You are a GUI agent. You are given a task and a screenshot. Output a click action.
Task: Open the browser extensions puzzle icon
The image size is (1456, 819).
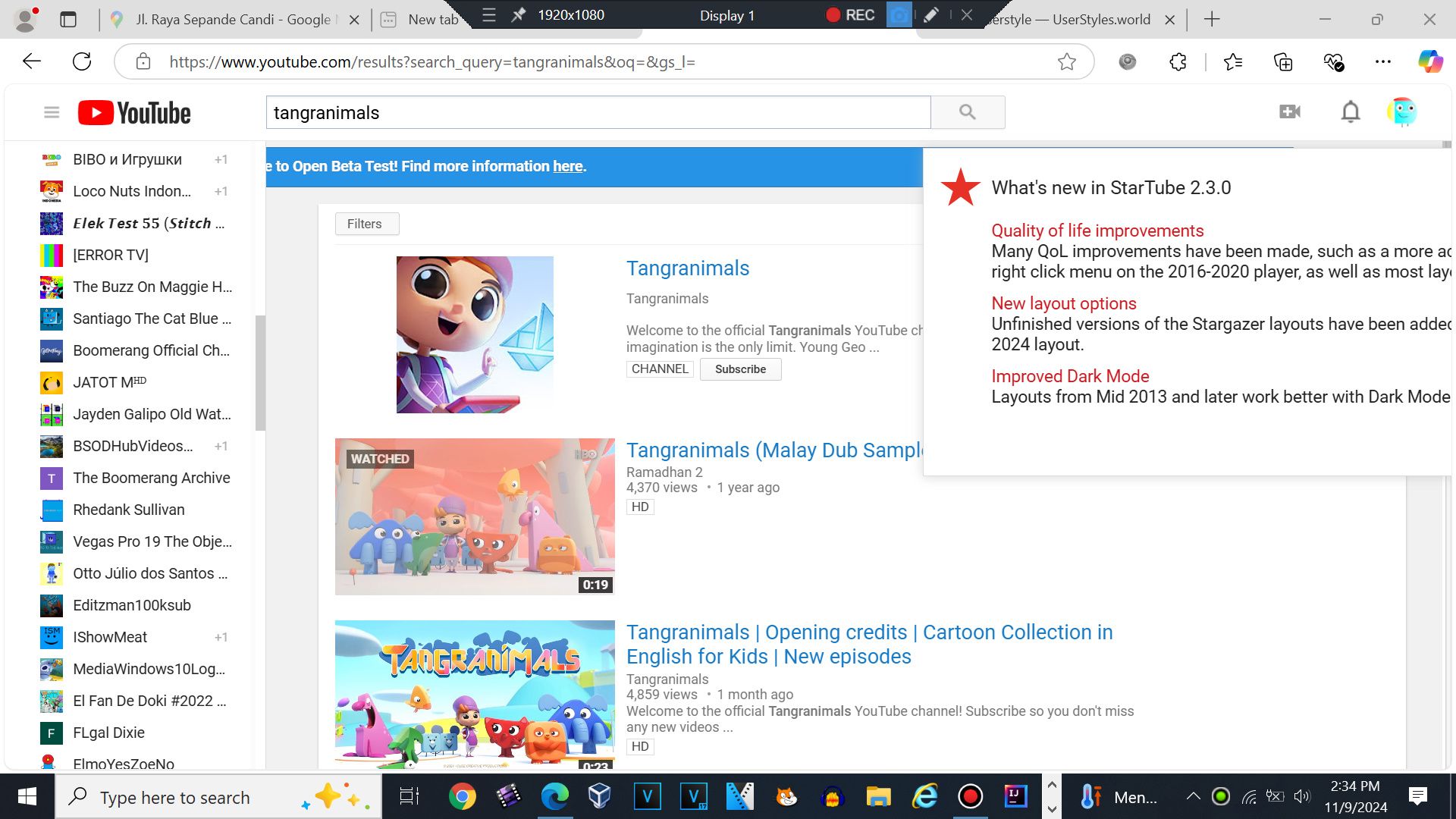tap(1178, 61)
